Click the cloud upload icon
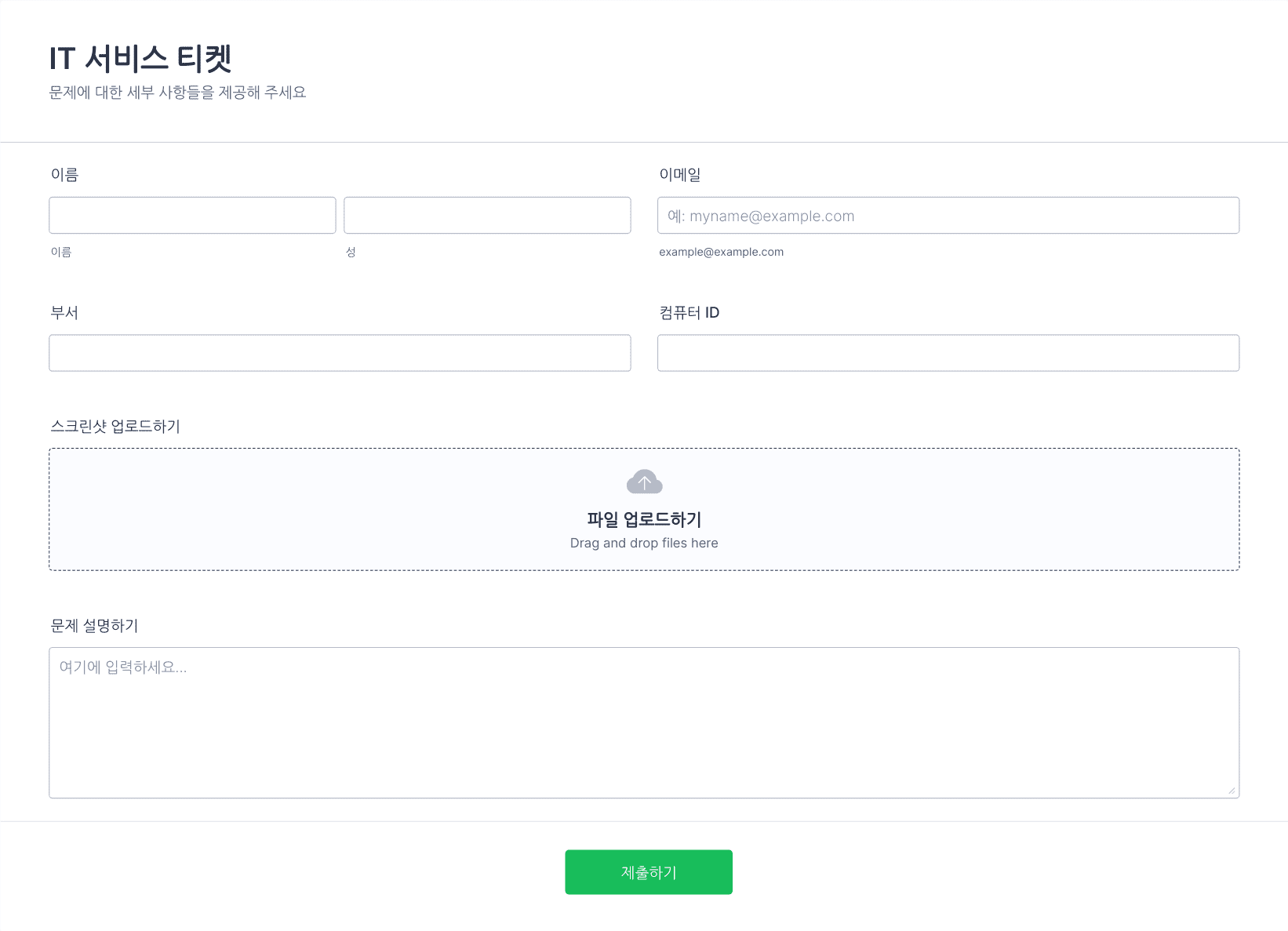1288x931 pixels. coord(644,482)
